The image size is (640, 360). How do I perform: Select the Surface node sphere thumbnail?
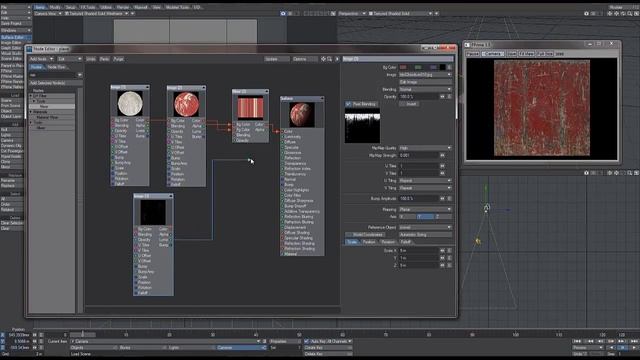coord(302,115)
